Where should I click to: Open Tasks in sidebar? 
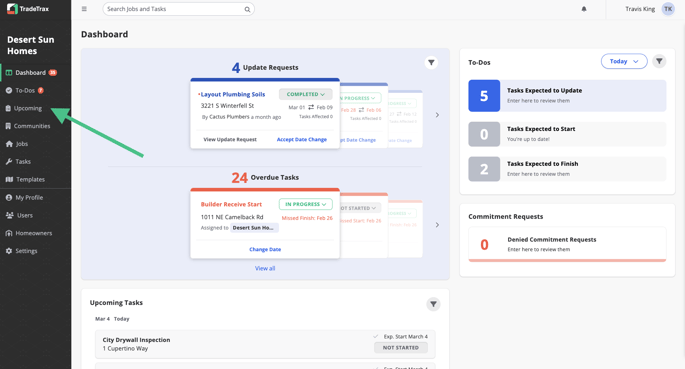click(x=23, y=162)
